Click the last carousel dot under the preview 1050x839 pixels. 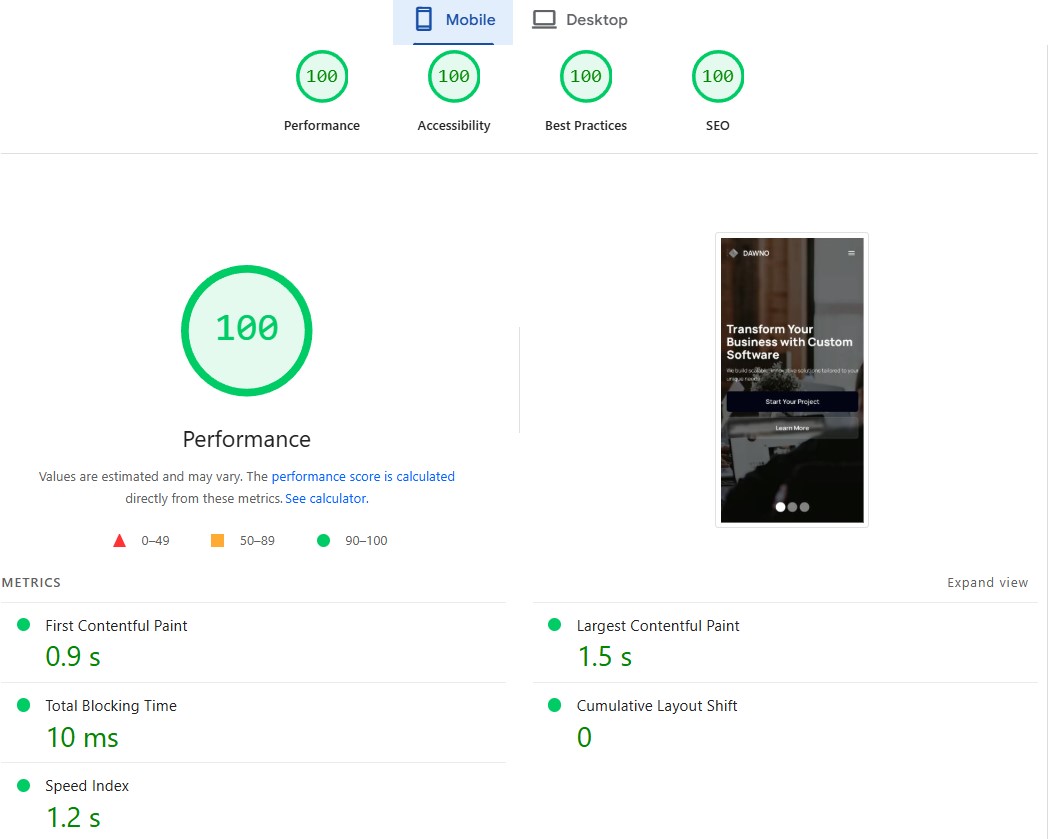pyautogui.click(x=804, y=507)
